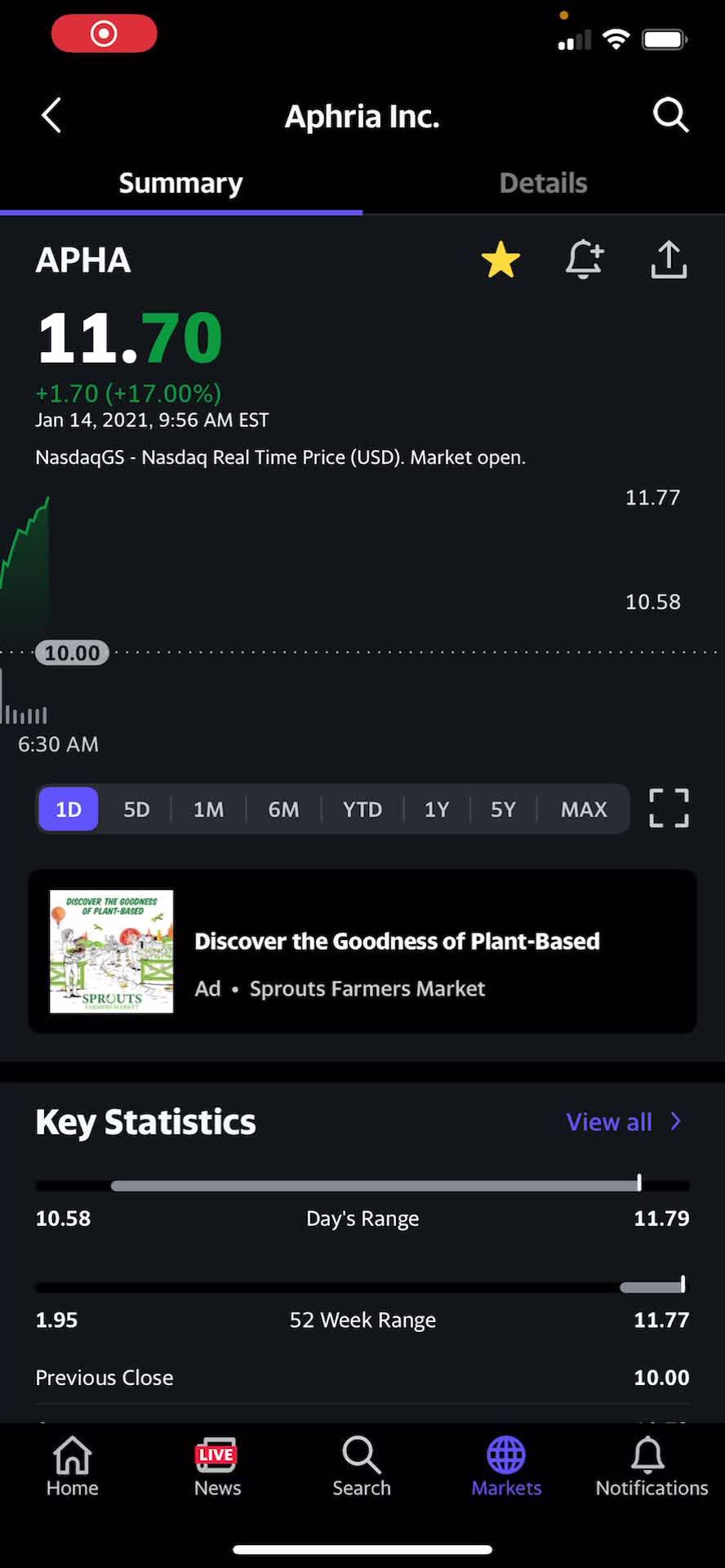Open search with the magnifier icon at top
This screenshot has height=1568, width=725.
pyautogui.click(x=671, y=115)
